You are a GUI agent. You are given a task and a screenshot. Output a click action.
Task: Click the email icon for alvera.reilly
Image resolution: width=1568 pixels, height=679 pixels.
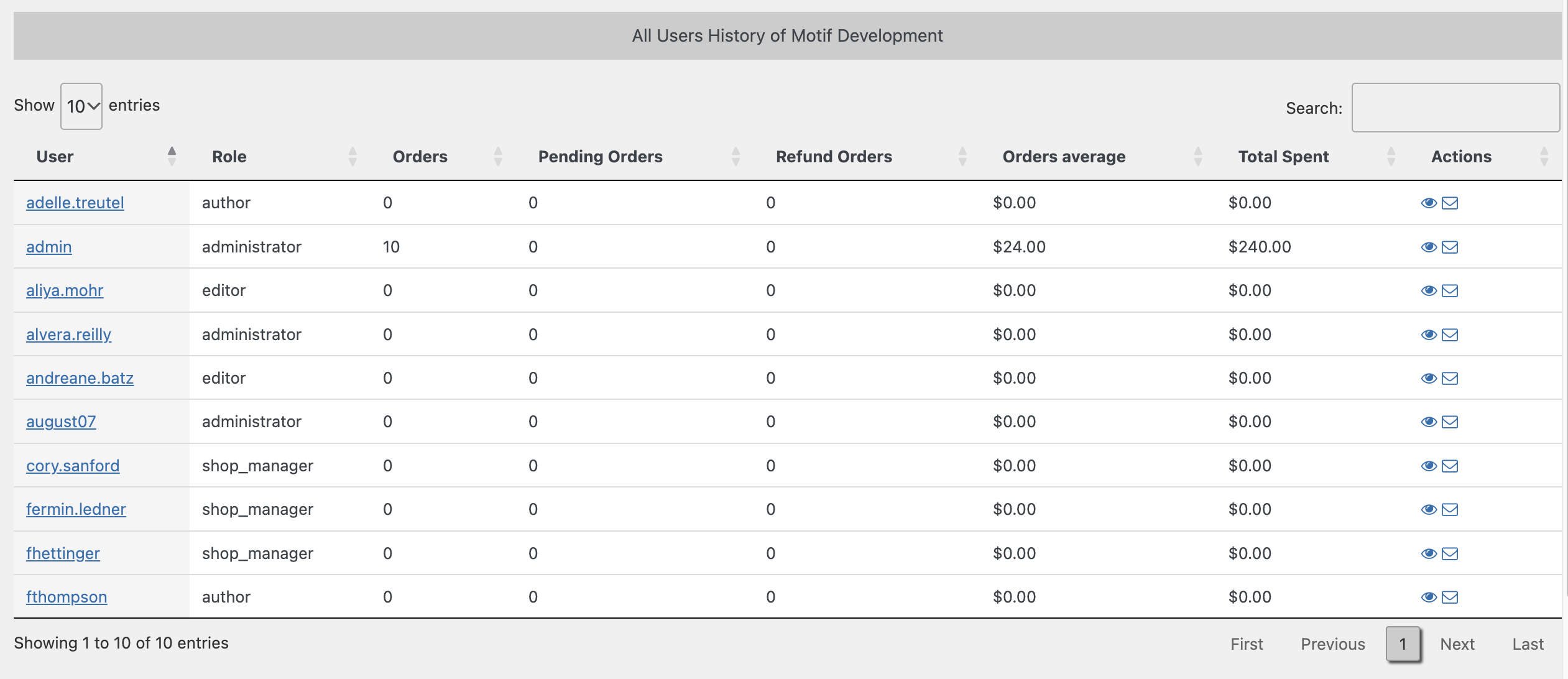[1449, 334]
